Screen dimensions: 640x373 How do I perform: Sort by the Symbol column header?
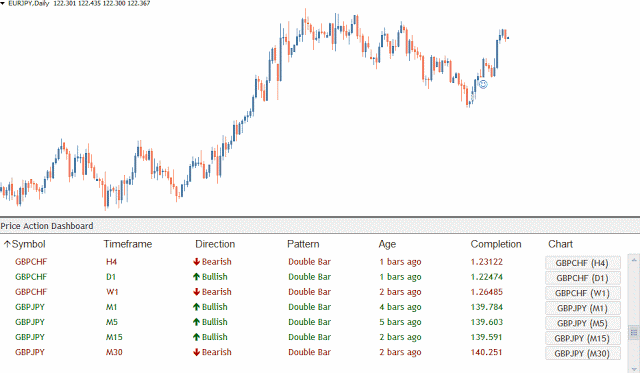tap(25, 244)
